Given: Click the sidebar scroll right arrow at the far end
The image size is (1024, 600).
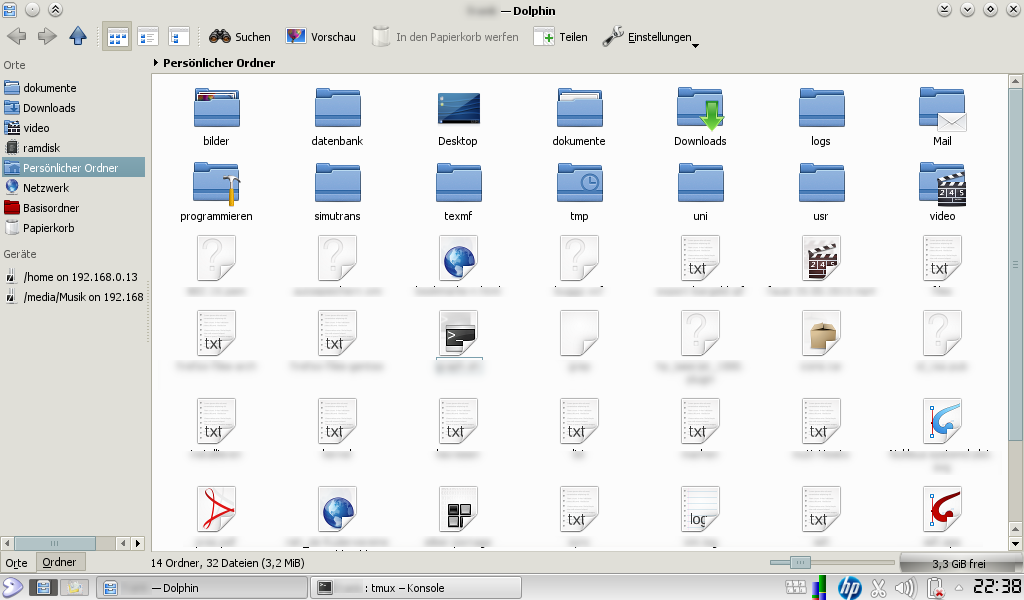Looking at the screenshot, I should [138, 543].
